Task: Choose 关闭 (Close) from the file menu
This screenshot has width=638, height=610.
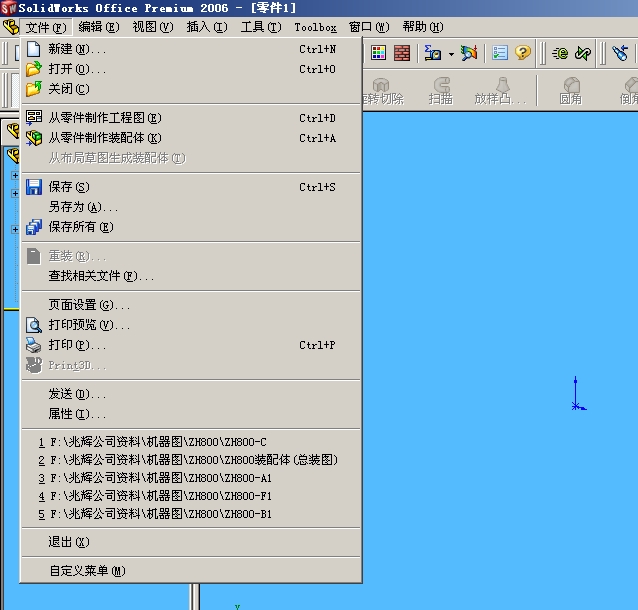Action: point(191,89)
